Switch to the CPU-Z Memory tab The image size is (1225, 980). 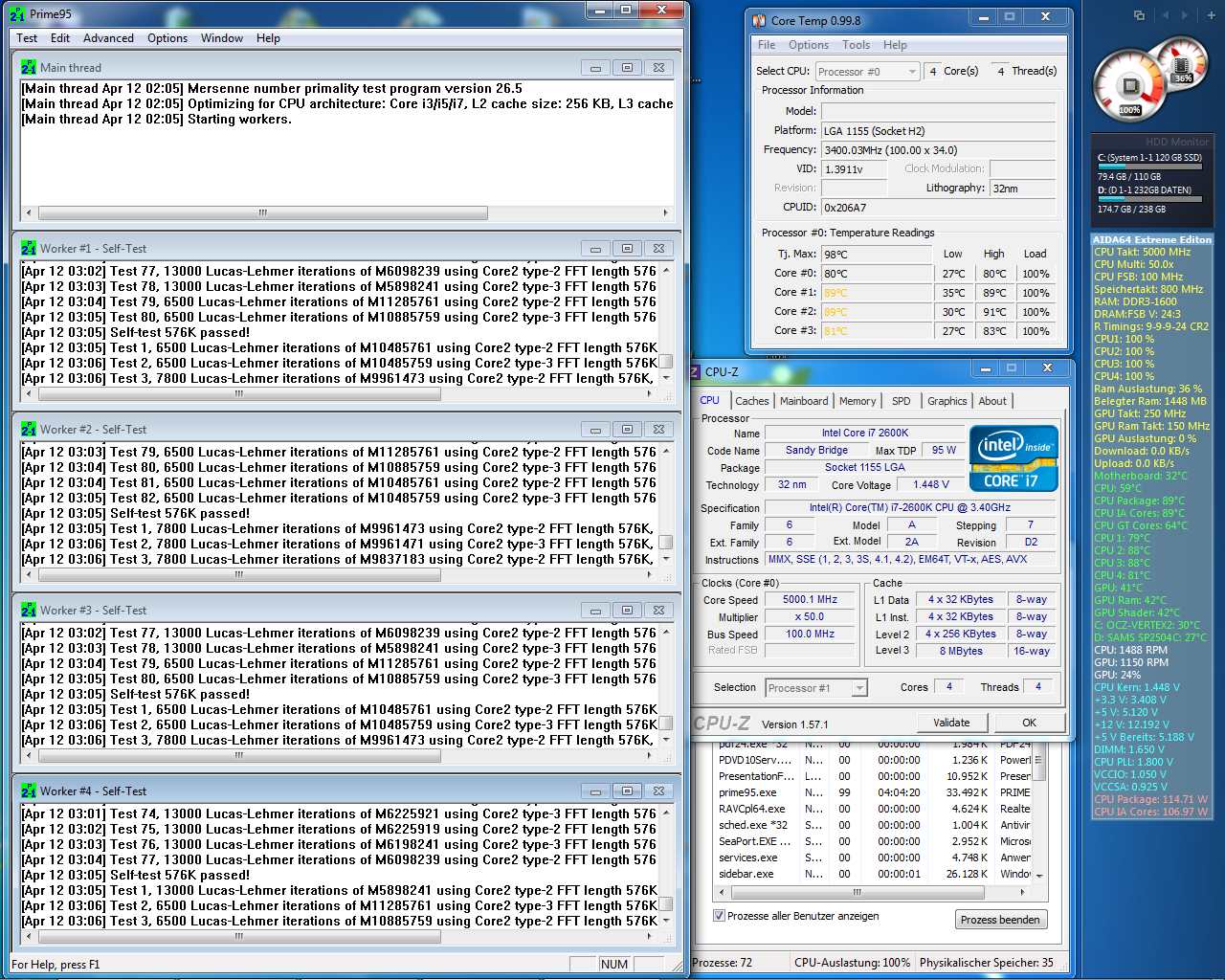pyautogui.click(x=857, y=401)
